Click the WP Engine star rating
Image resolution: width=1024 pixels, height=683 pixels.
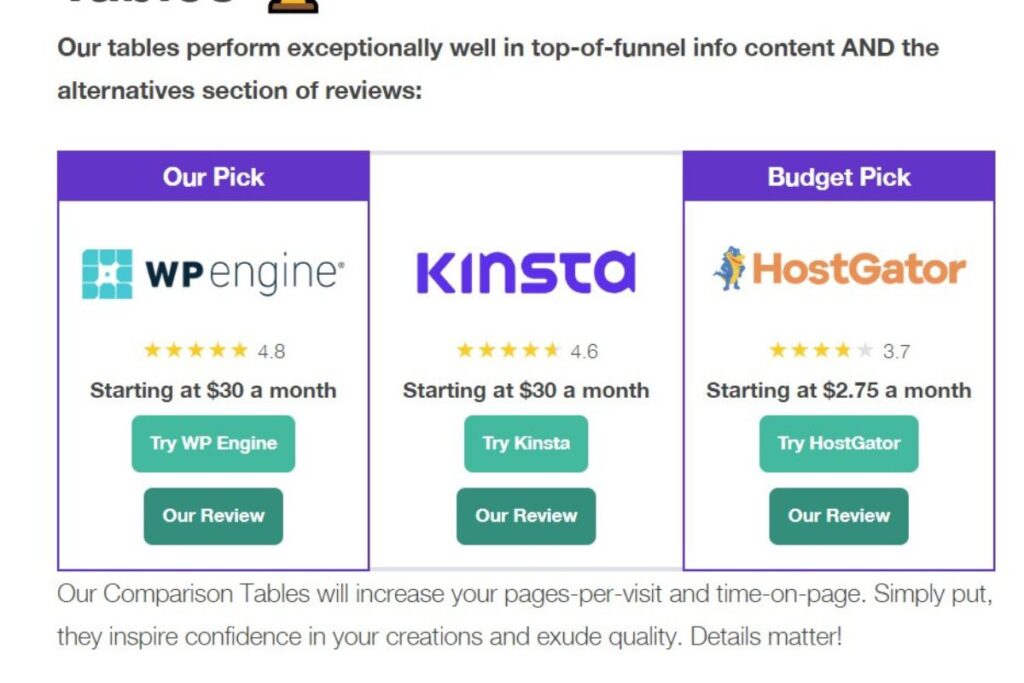(x=196, y=351)
